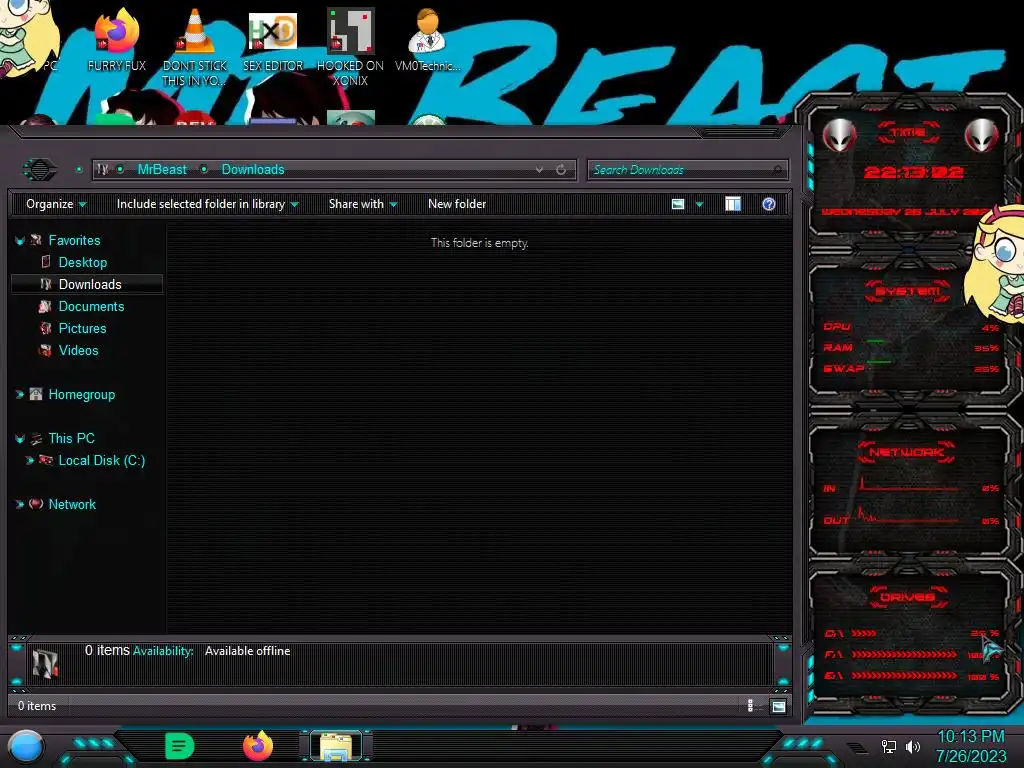Click MrBeast in the address breadcrumb
Viewport: 1024px width, 768px height.
point(162,170)
